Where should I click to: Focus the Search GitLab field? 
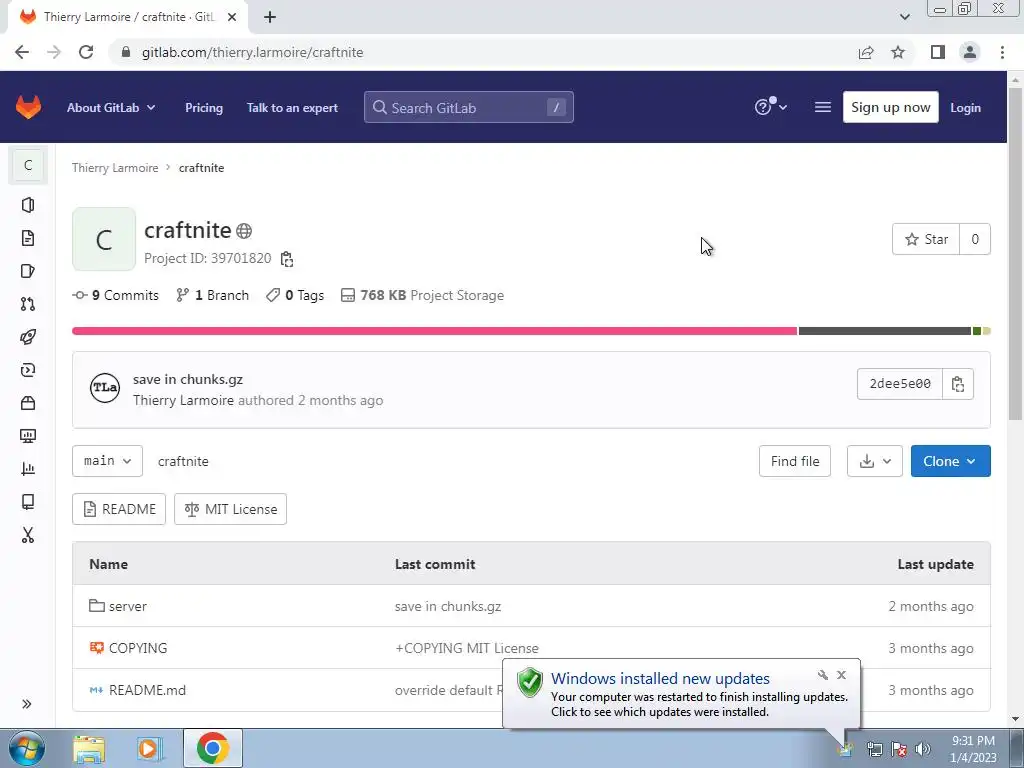tap(468, 107)
